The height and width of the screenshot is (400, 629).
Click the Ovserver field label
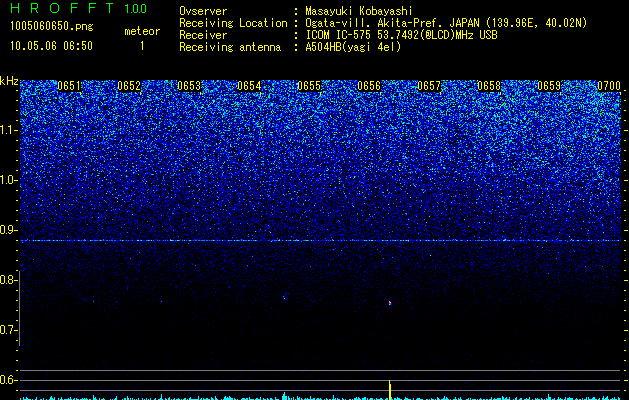coord(203,11)
